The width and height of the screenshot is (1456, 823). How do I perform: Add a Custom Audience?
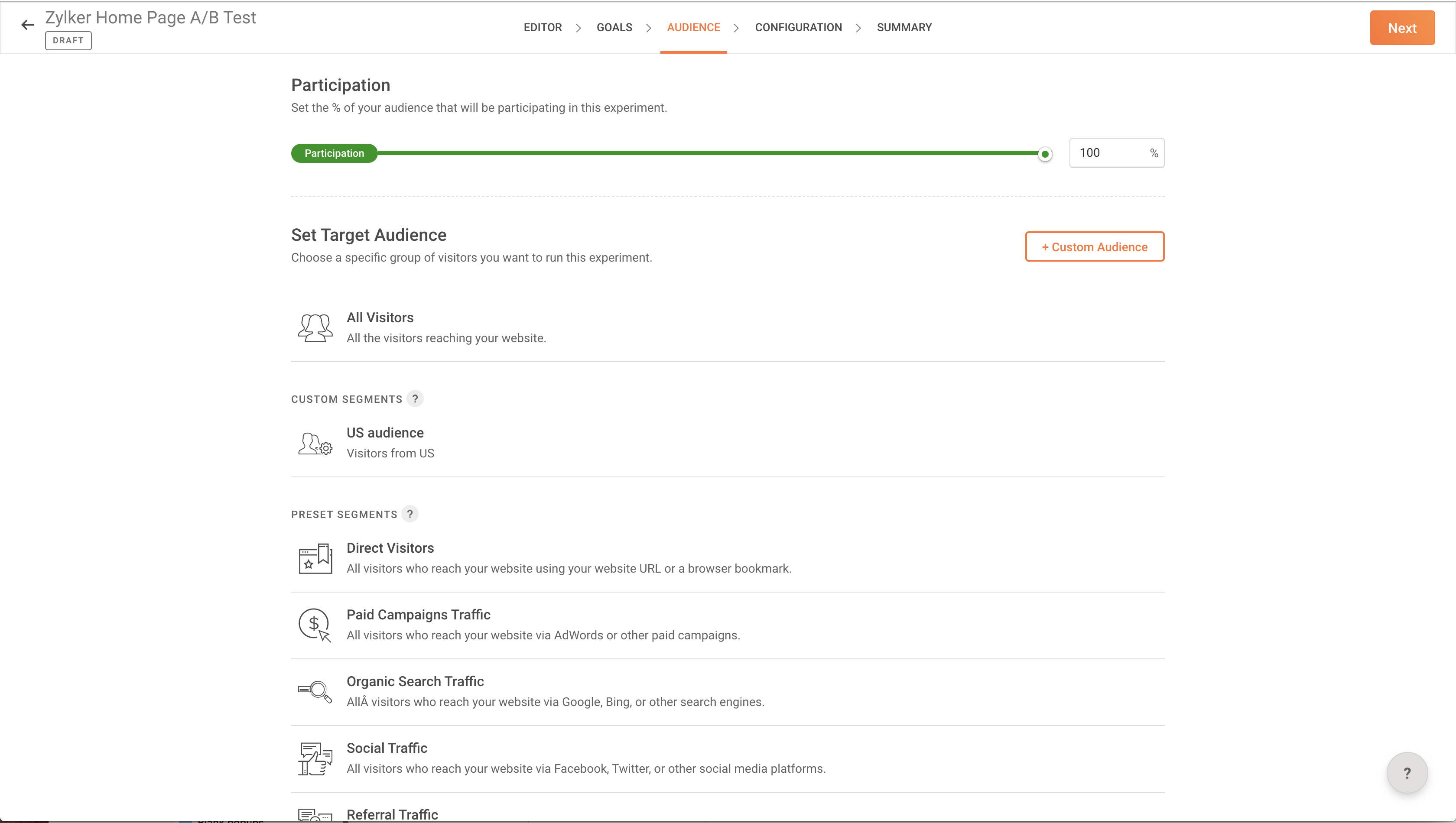point(1094,246)
